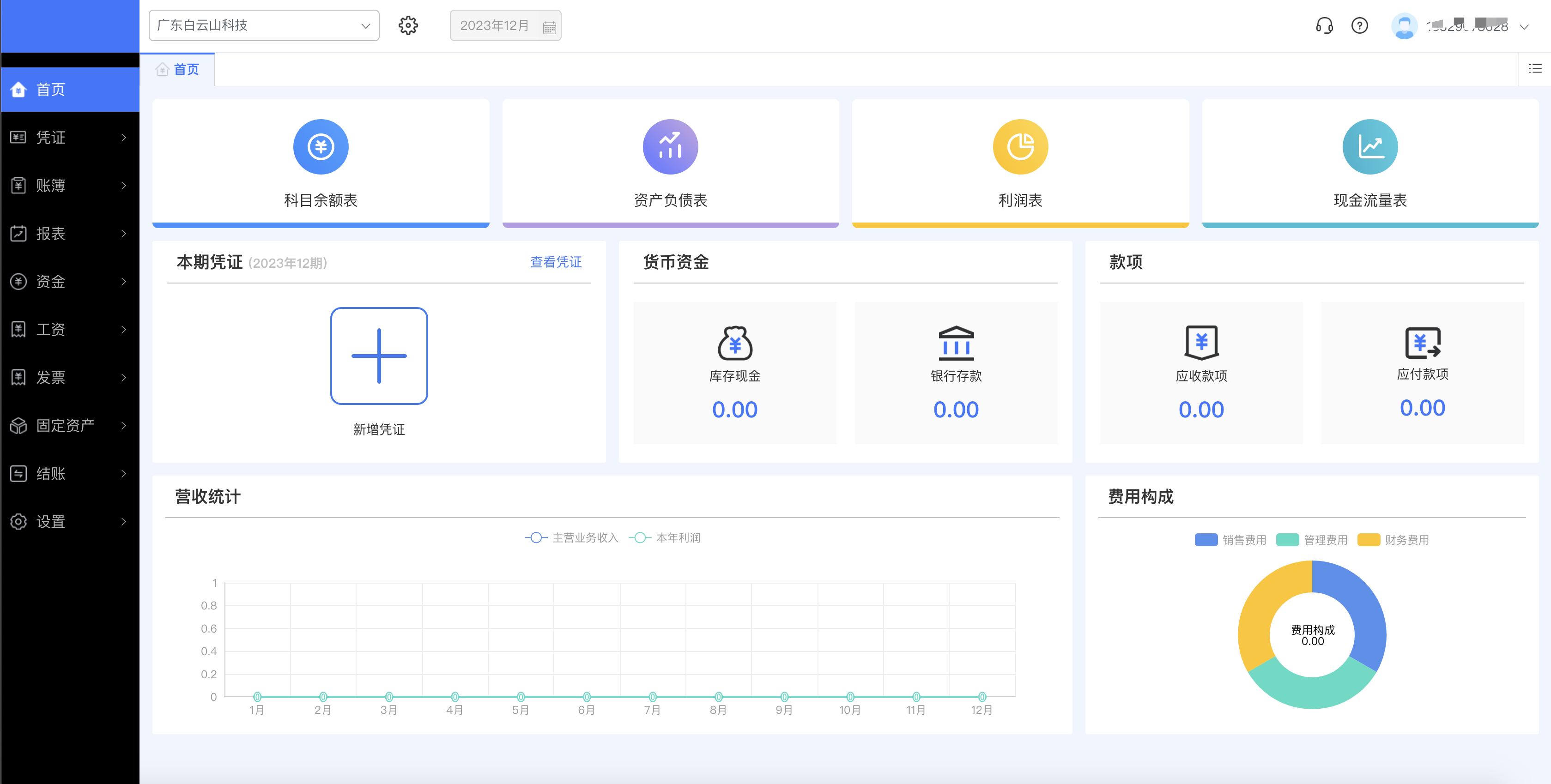Click the 利润表 label text
Image resolution: width=1551 pixels, height=784 pixels.
[1020, 200]
